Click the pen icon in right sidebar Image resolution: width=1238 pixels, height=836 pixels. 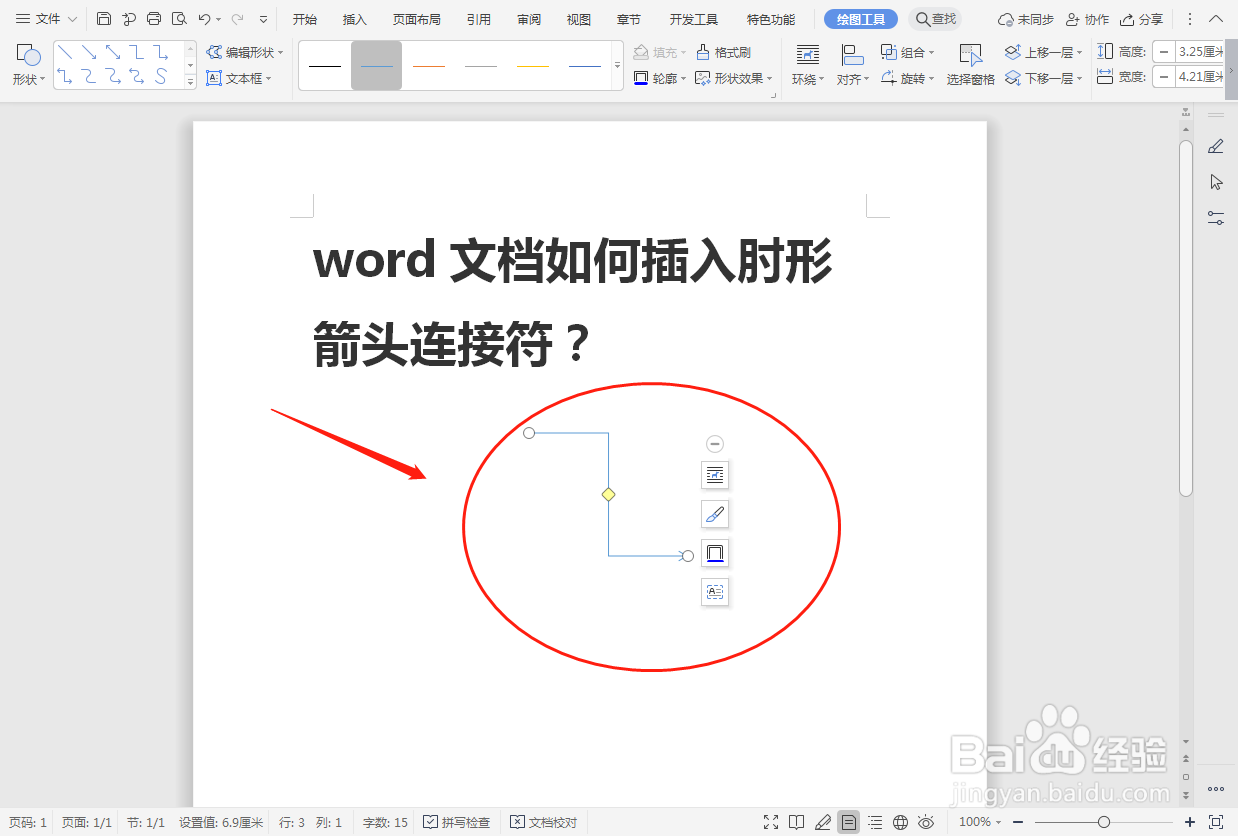coord(1216,147)
